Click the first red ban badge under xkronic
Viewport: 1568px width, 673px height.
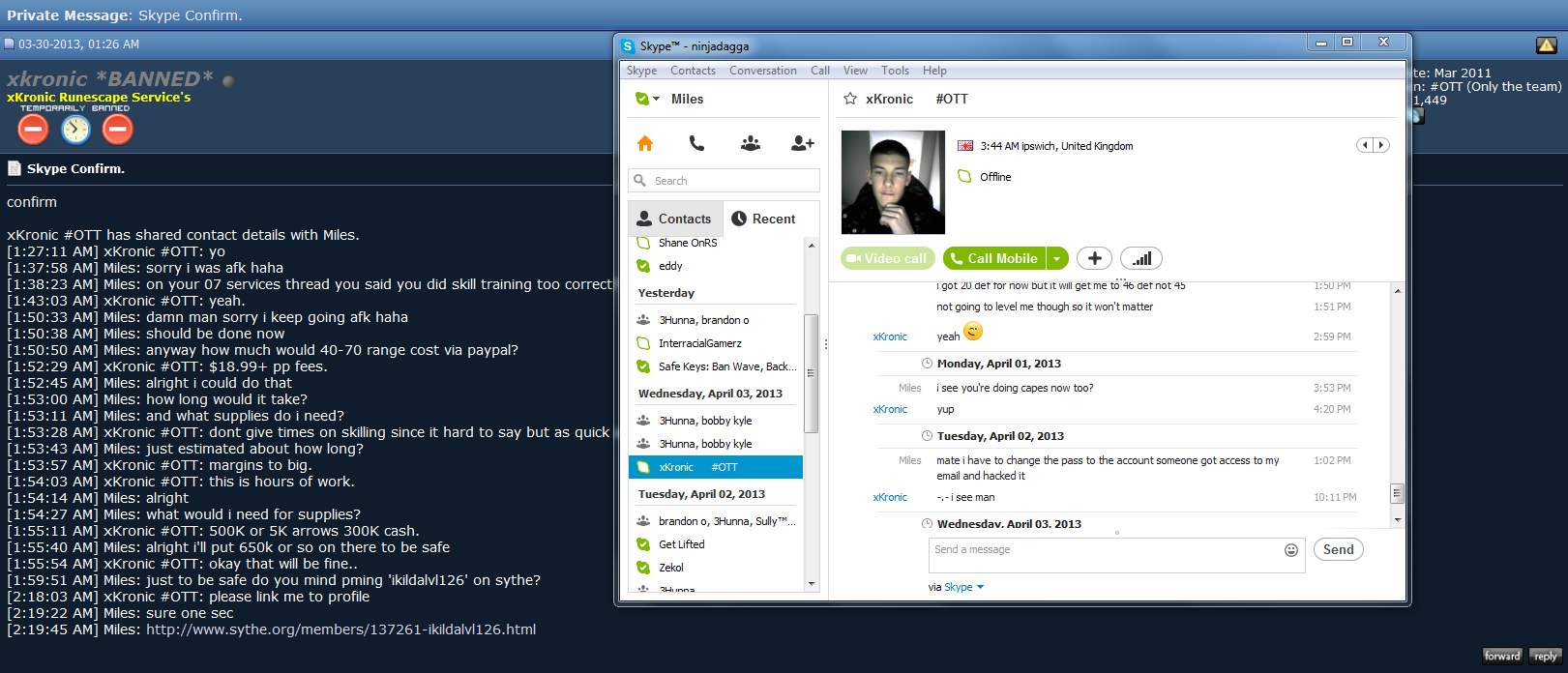pos(33,128)
